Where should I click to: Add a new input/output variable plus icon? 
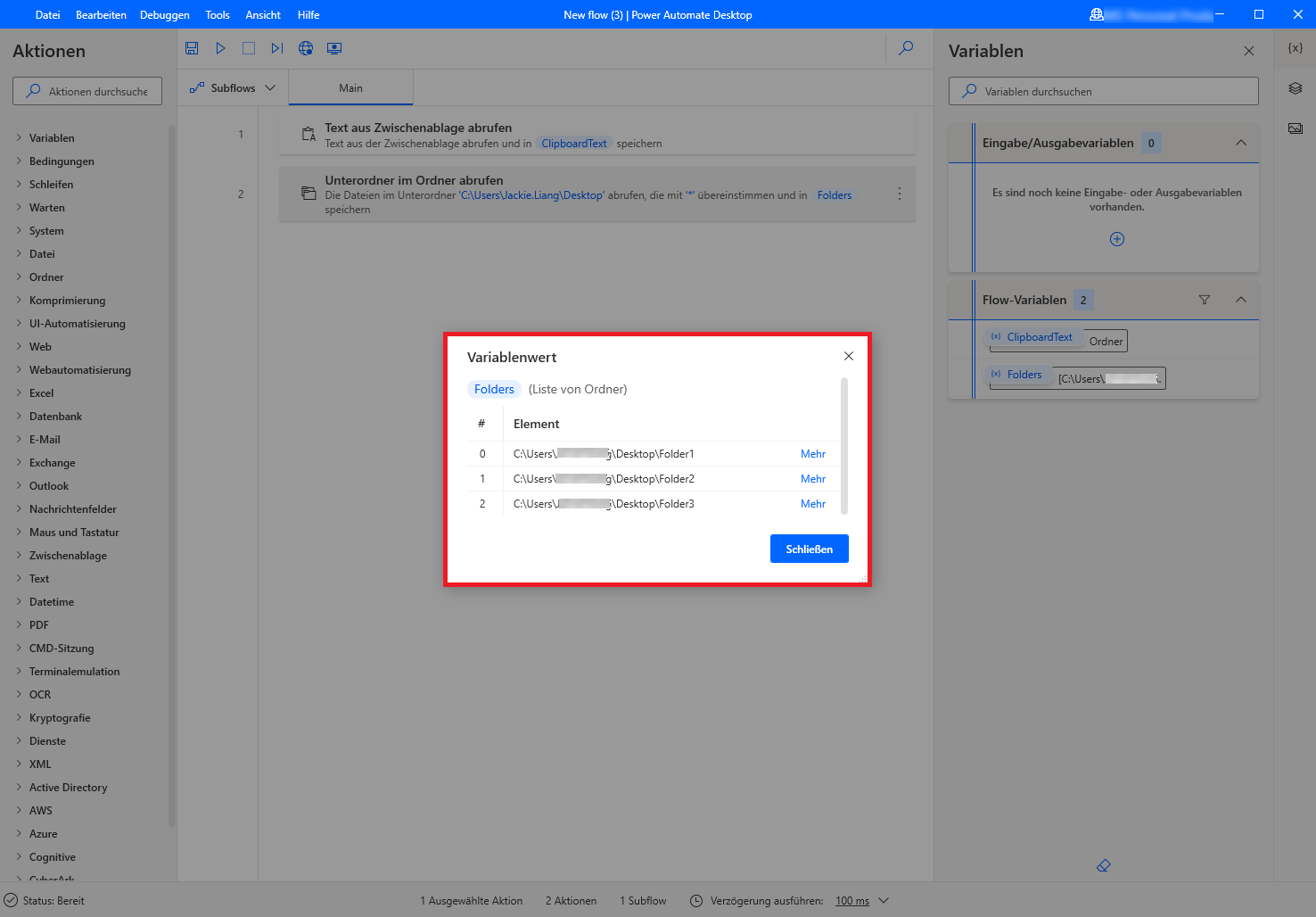click(x=1117, y=239)
